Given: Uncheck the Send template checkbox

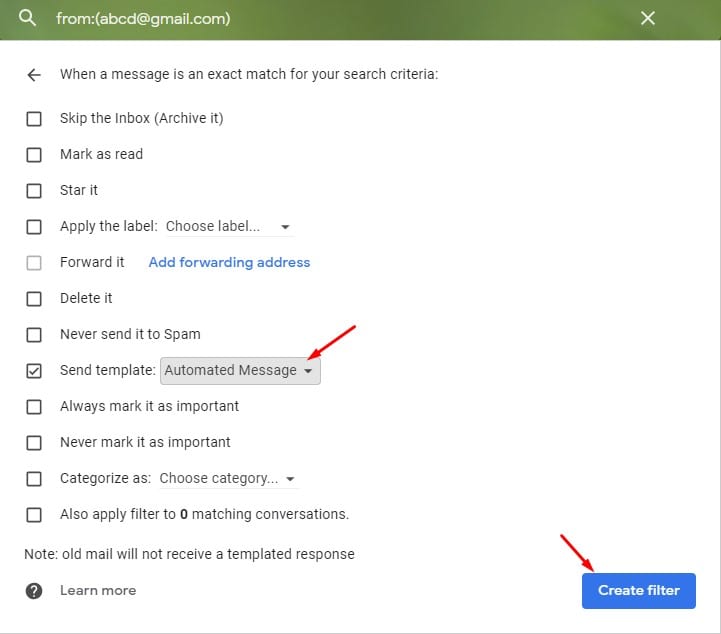Looking at the screenshot, I should [34, 371].
